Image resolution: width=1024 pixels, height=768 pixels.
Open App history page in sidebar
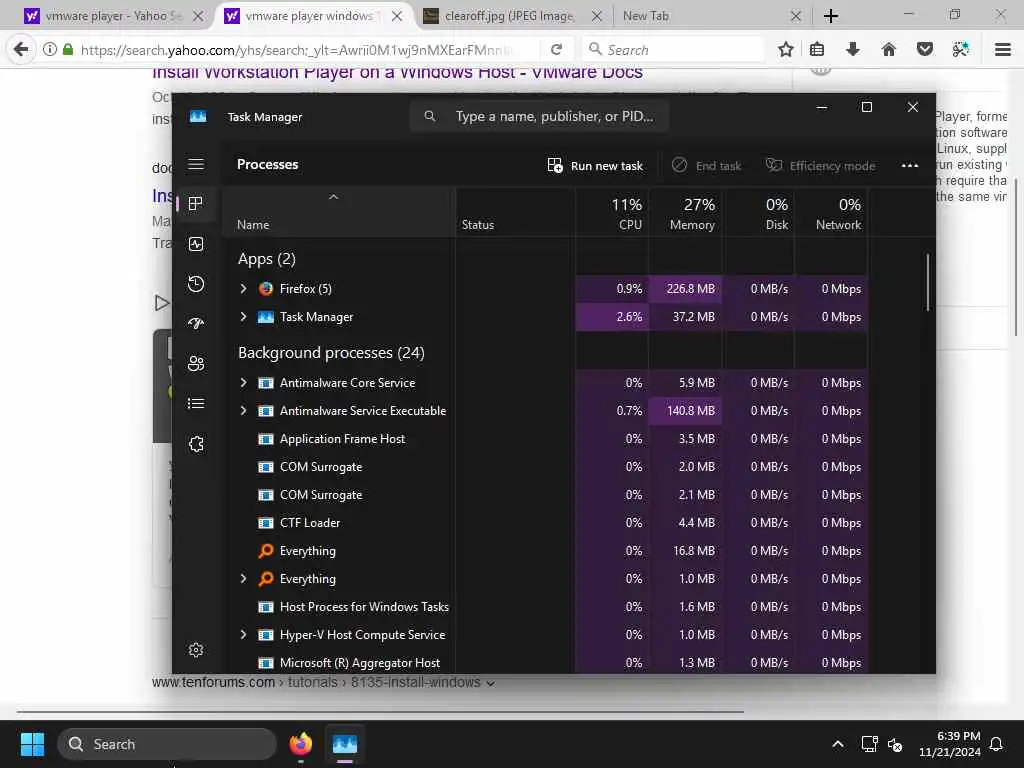(x=196, y=284)
